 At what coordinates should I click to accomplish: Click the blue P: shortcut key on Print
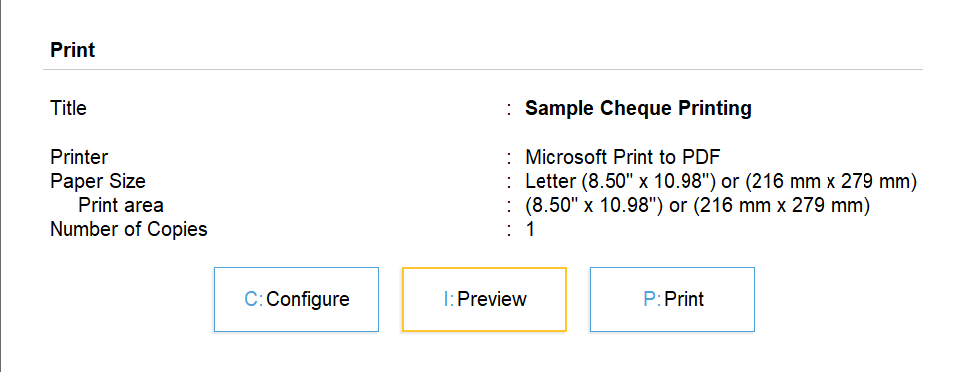pyautogui.click(x=652, y=299)
